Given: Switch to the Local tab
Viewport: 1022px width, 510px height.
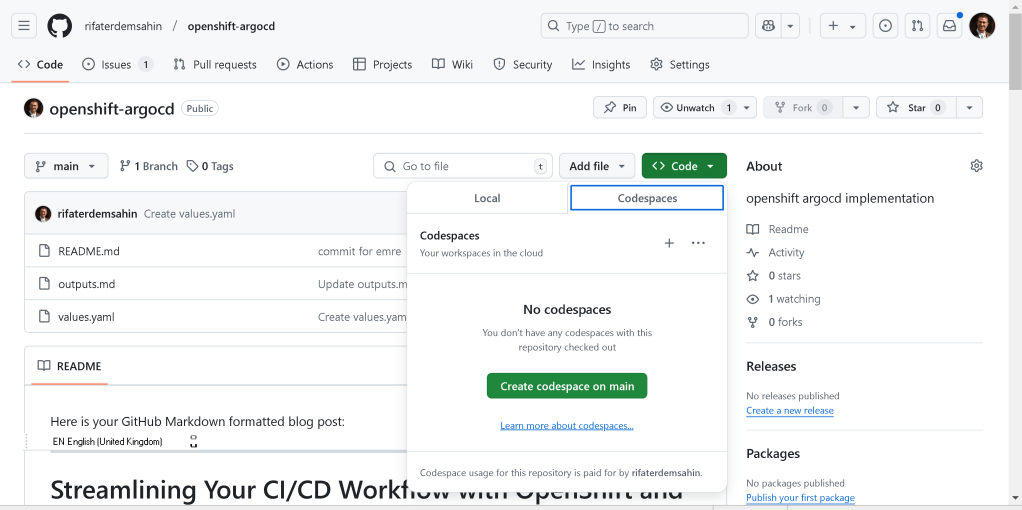Looking at the screenshot, I should [487, 198].
